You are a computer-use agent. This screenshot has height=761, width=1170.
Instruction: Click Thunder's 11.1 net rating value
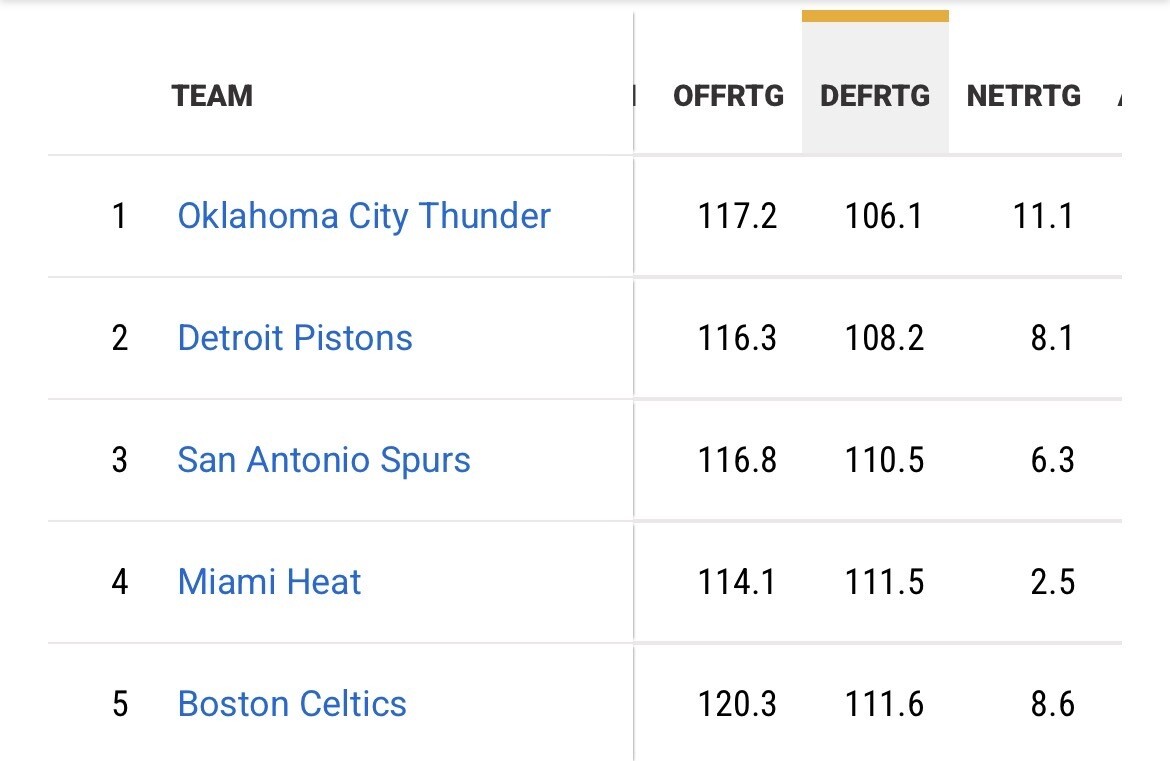click(x=1043, y=216)
